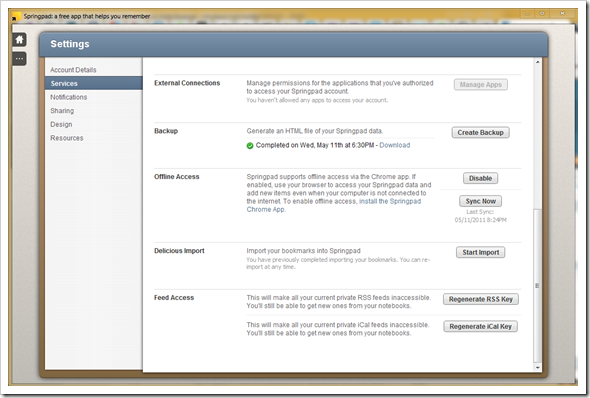The width and height of the screenshot is (590, 398).
Task: Open Notifications settings section
Action: (69, 97)
